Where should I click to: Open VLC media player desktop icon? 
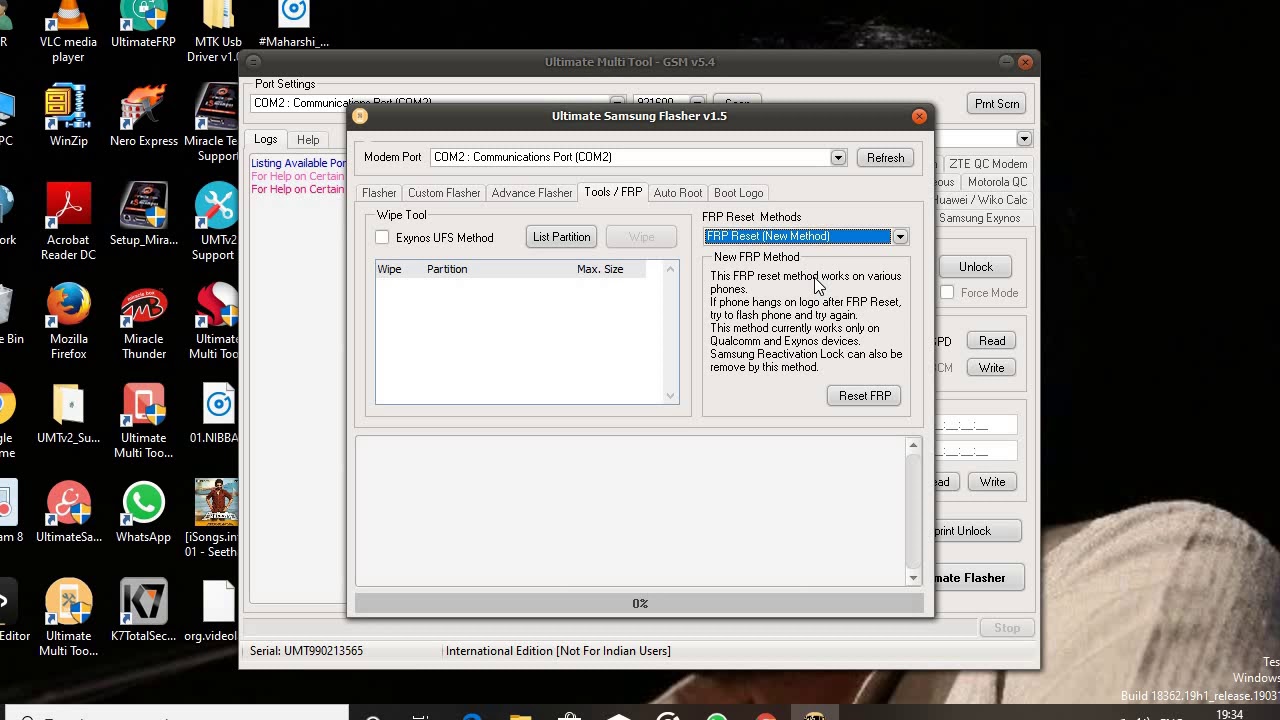coord(68,30)
